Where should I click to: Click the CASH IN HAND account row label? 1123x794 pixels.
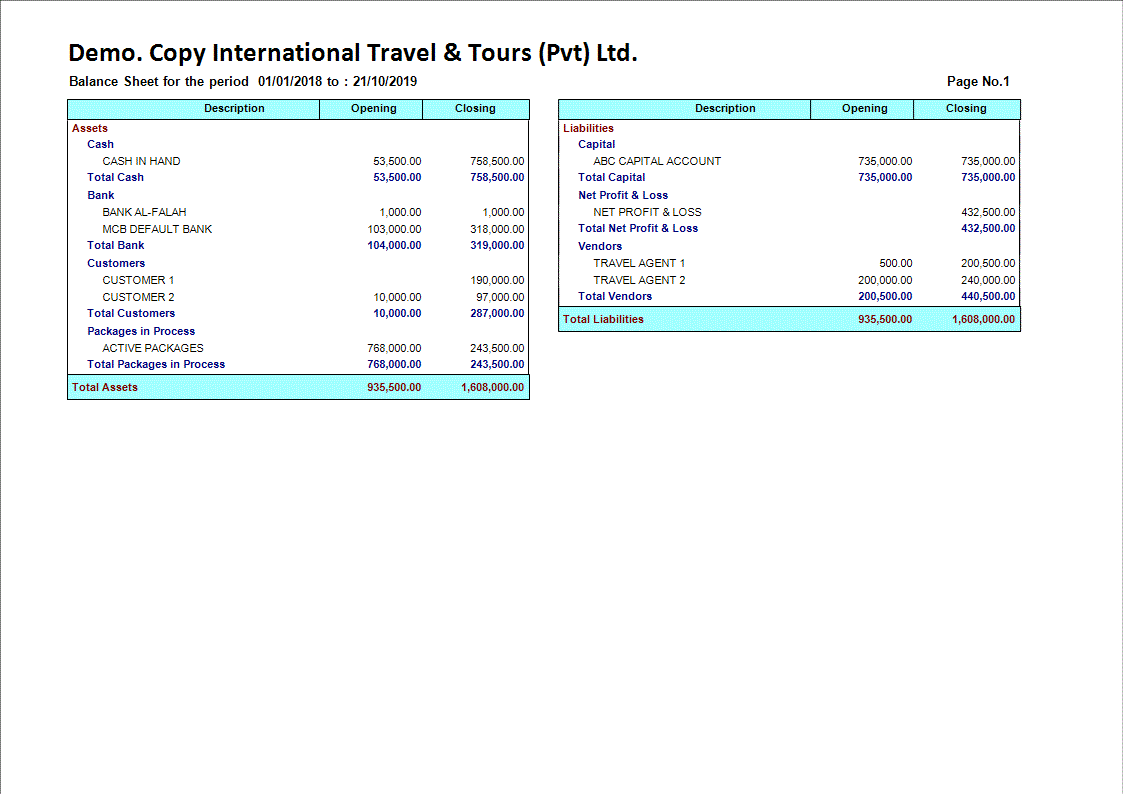click(x=141, y=161)
